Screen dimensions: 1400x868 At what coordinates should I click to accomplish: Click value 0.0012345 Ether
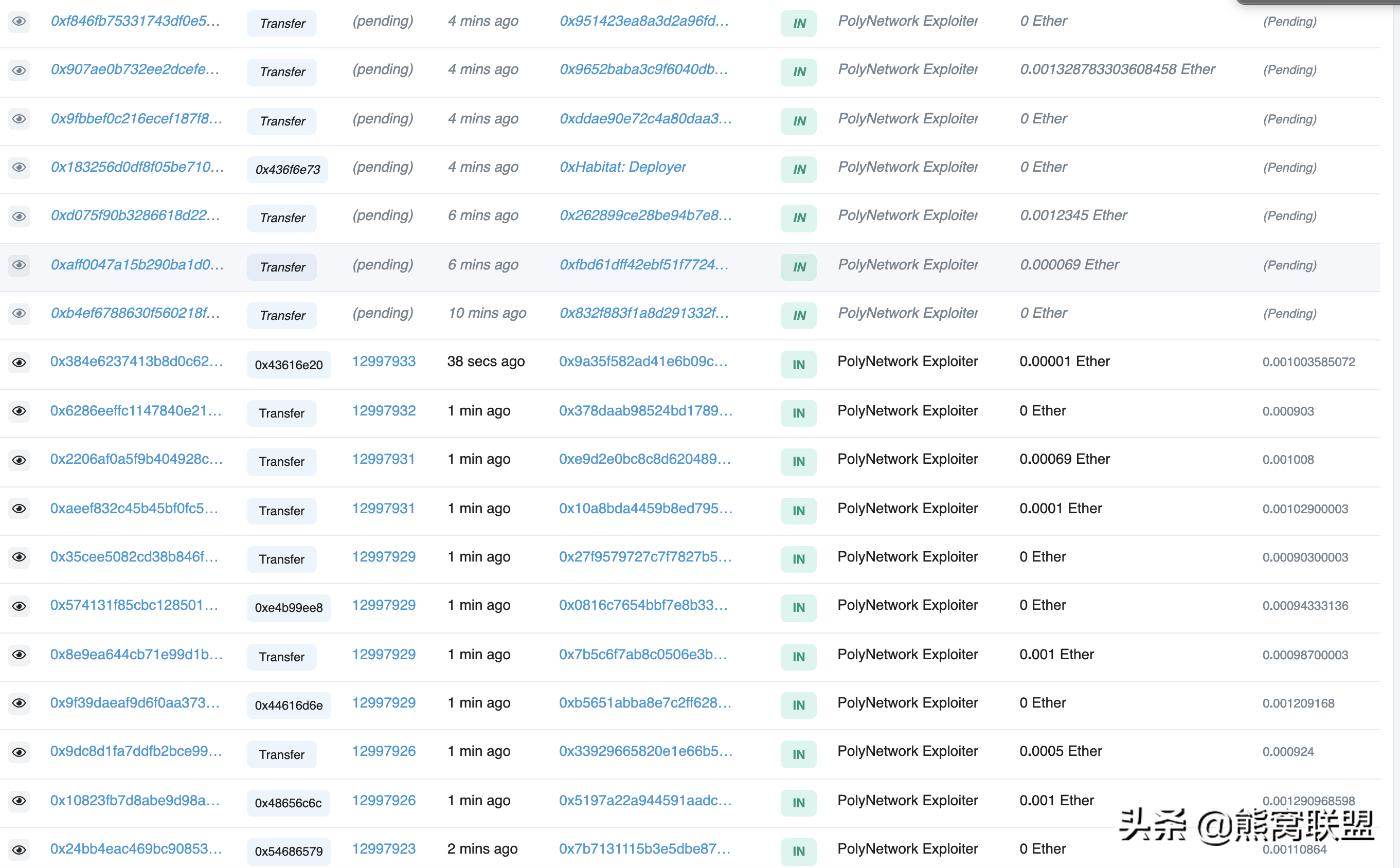coord(1073,215)
